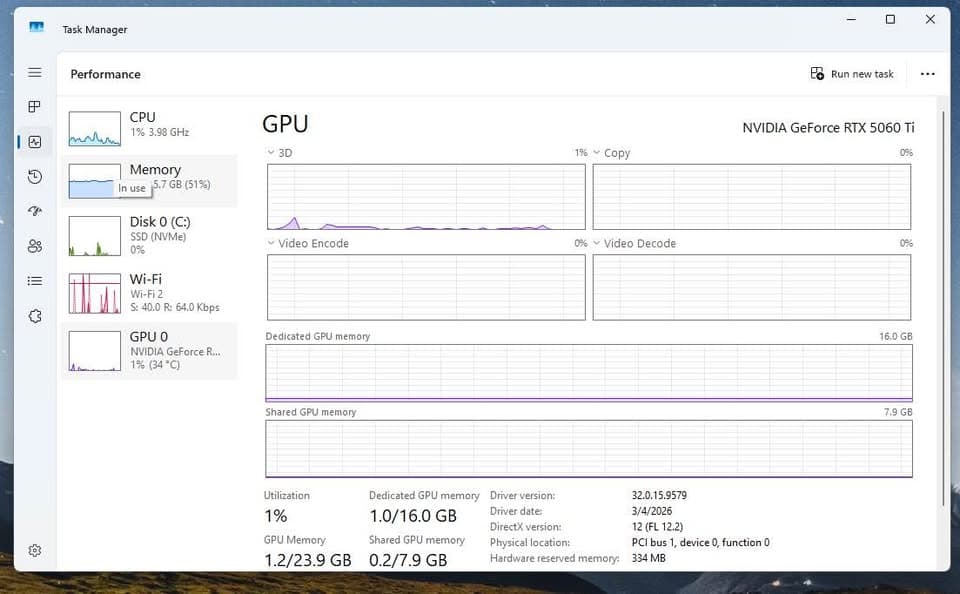Open the App history page icon
This screenshot has height=594, width=960.
[x=35, y=177]
